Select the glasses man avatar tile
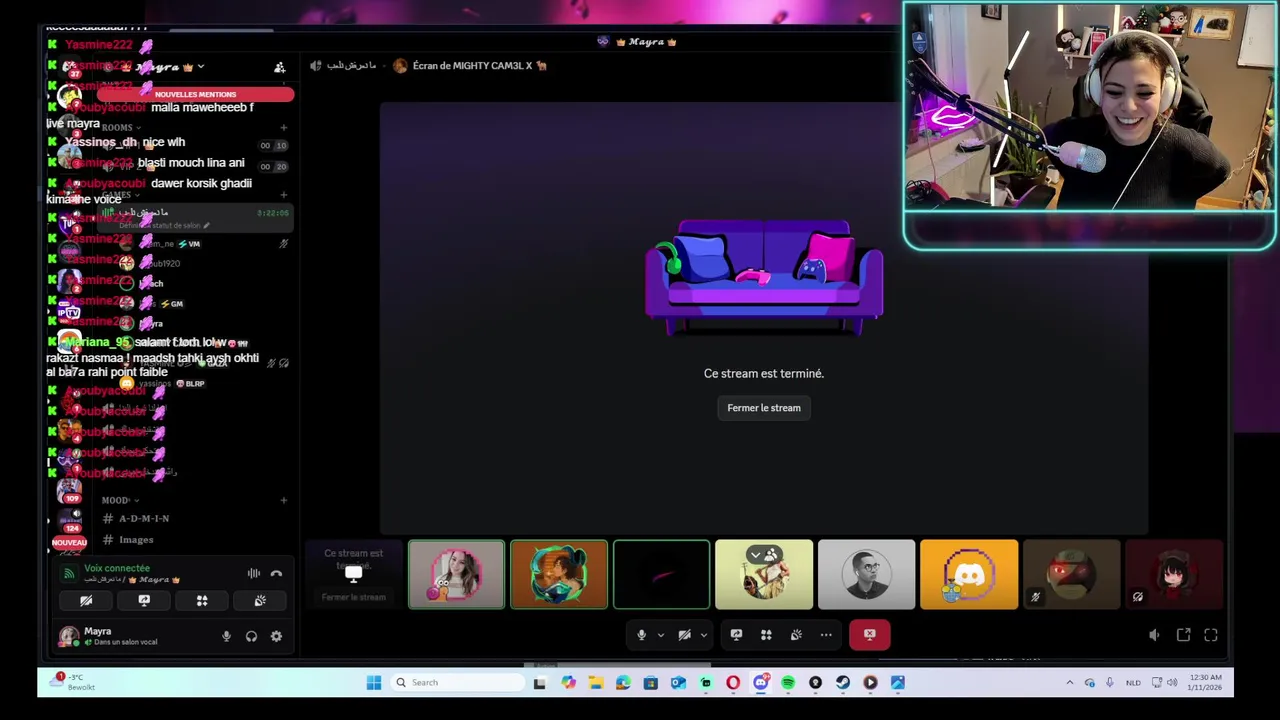1280x720 pixels. point(866,574)
